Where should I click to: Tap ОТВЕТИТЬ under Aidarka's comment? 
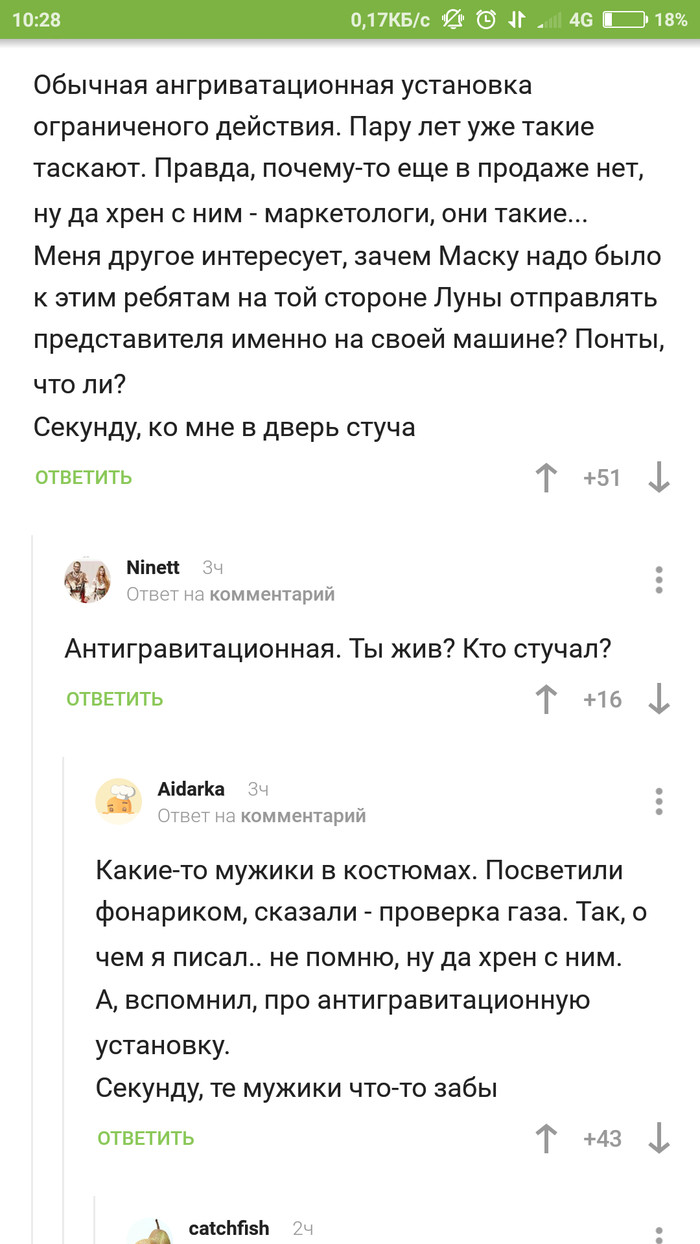pyautogui.click(x=145, y=1139)
